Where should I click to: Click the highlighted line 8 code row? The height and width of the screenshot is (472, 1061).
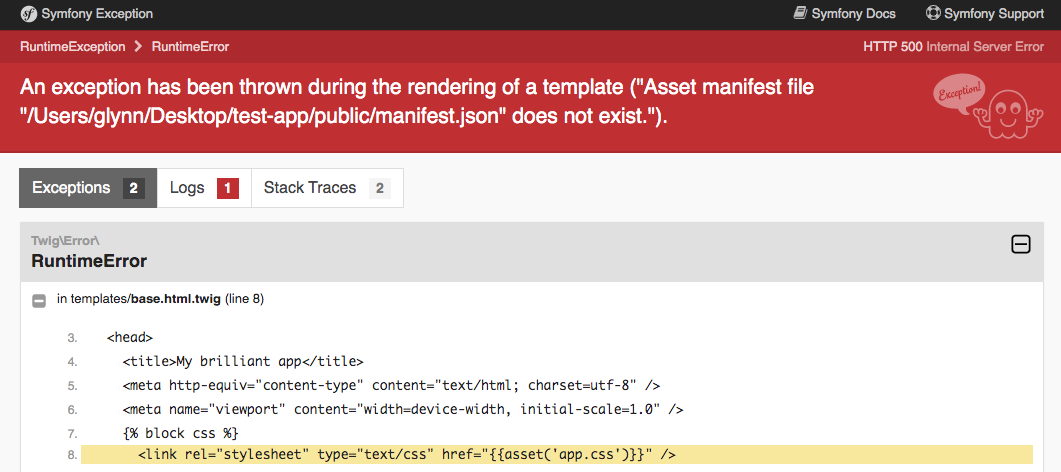557,454
